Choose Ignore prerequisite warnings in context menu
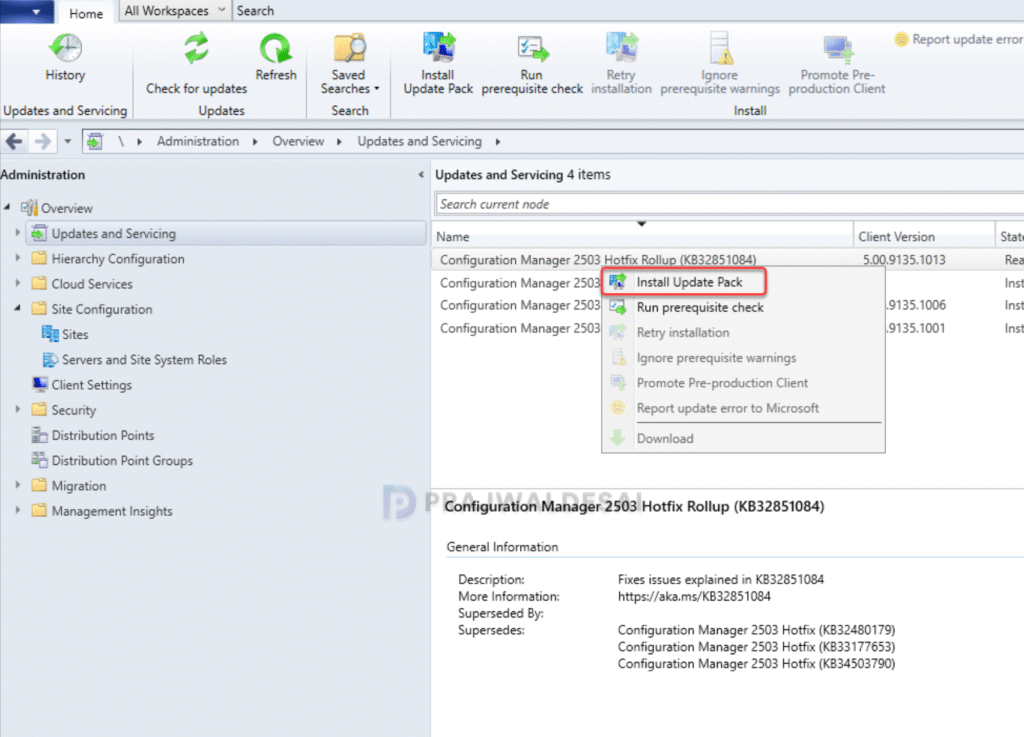The width and height of the screenshot is (1024, 737). (716, 358)
